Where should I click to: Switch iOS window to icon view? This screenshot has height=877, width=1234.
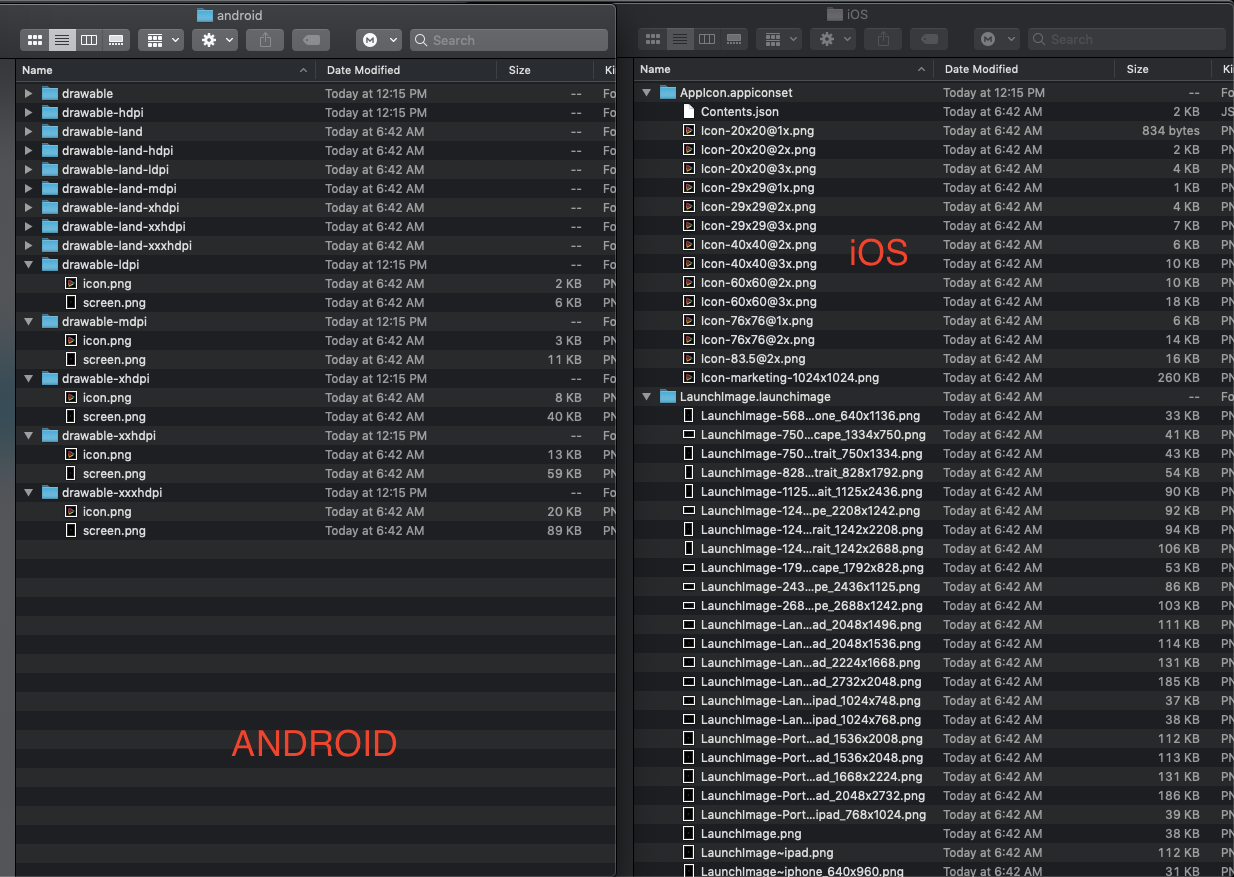[x=653, y=39]
